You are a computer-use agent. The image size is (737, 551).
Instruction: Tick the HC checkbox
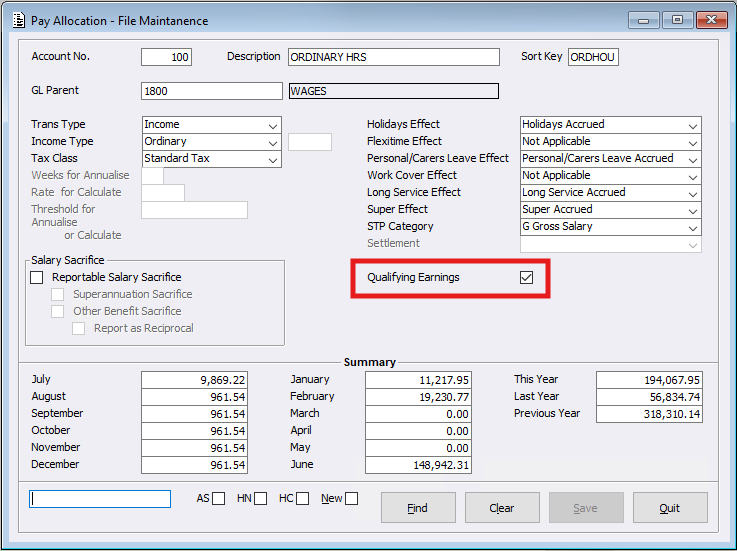302,499
